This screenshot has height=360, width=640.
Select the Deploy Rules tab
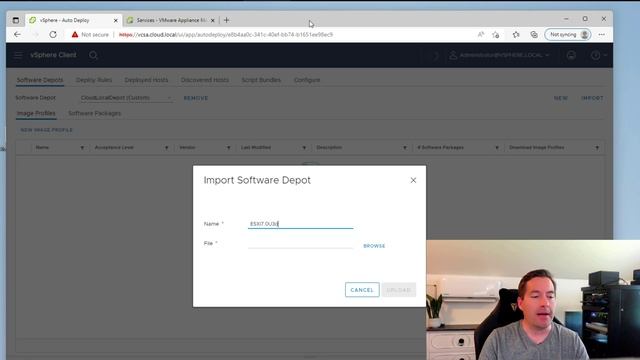tap(94, 80)
